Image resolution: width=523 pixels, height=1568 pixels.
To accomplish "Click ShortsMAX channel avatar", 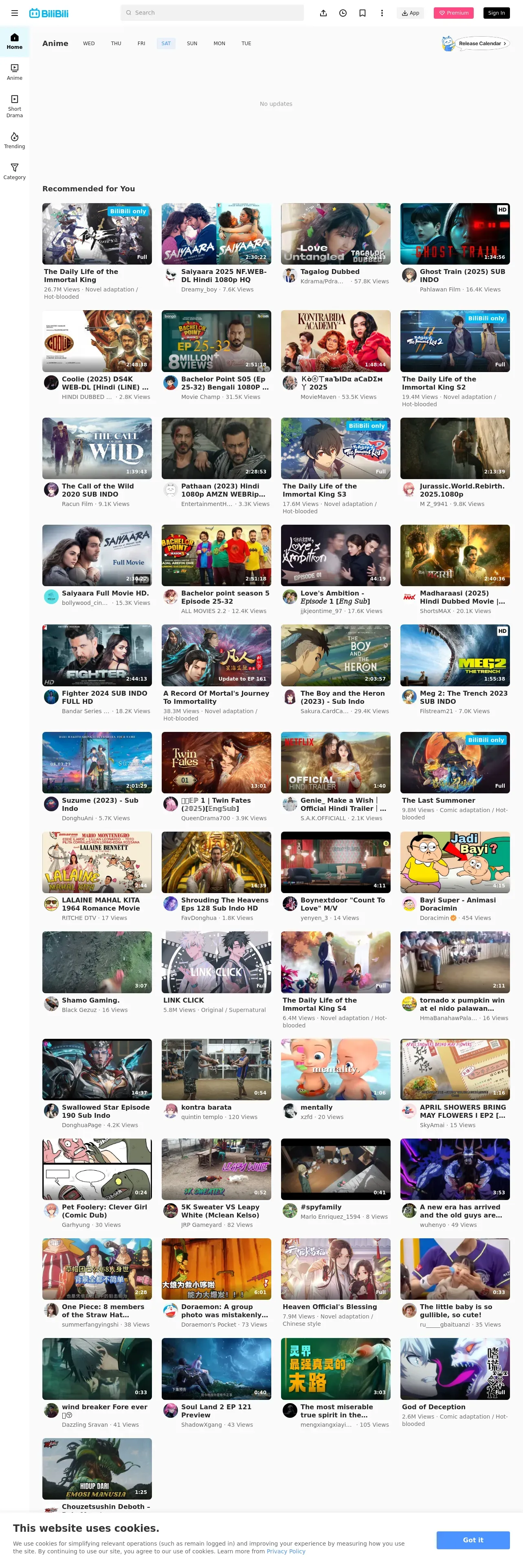I will pos(409,597).
